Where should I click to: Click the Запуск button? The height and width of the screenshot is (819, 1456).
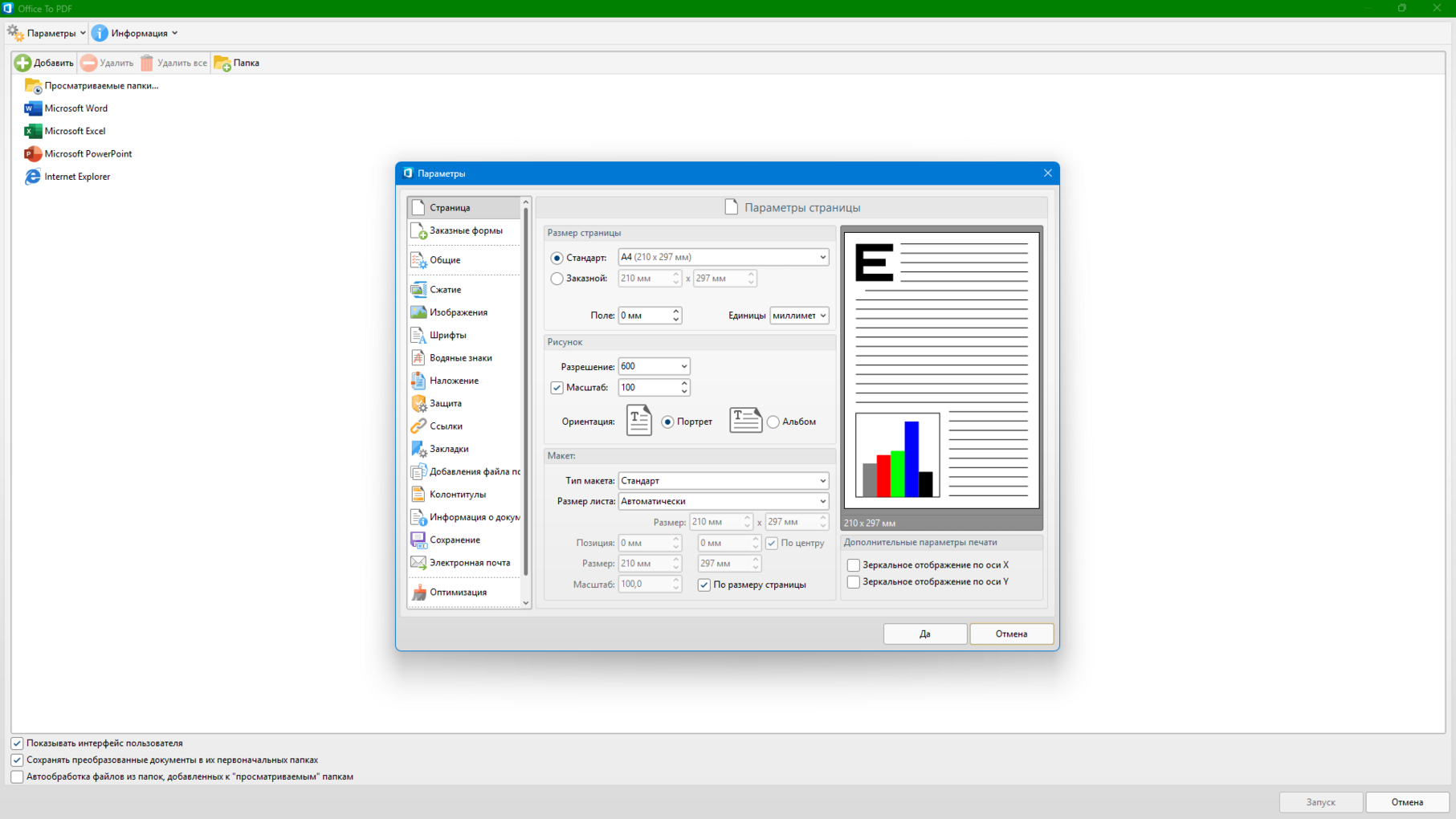pyautogui.click(x=1319, y=802)
